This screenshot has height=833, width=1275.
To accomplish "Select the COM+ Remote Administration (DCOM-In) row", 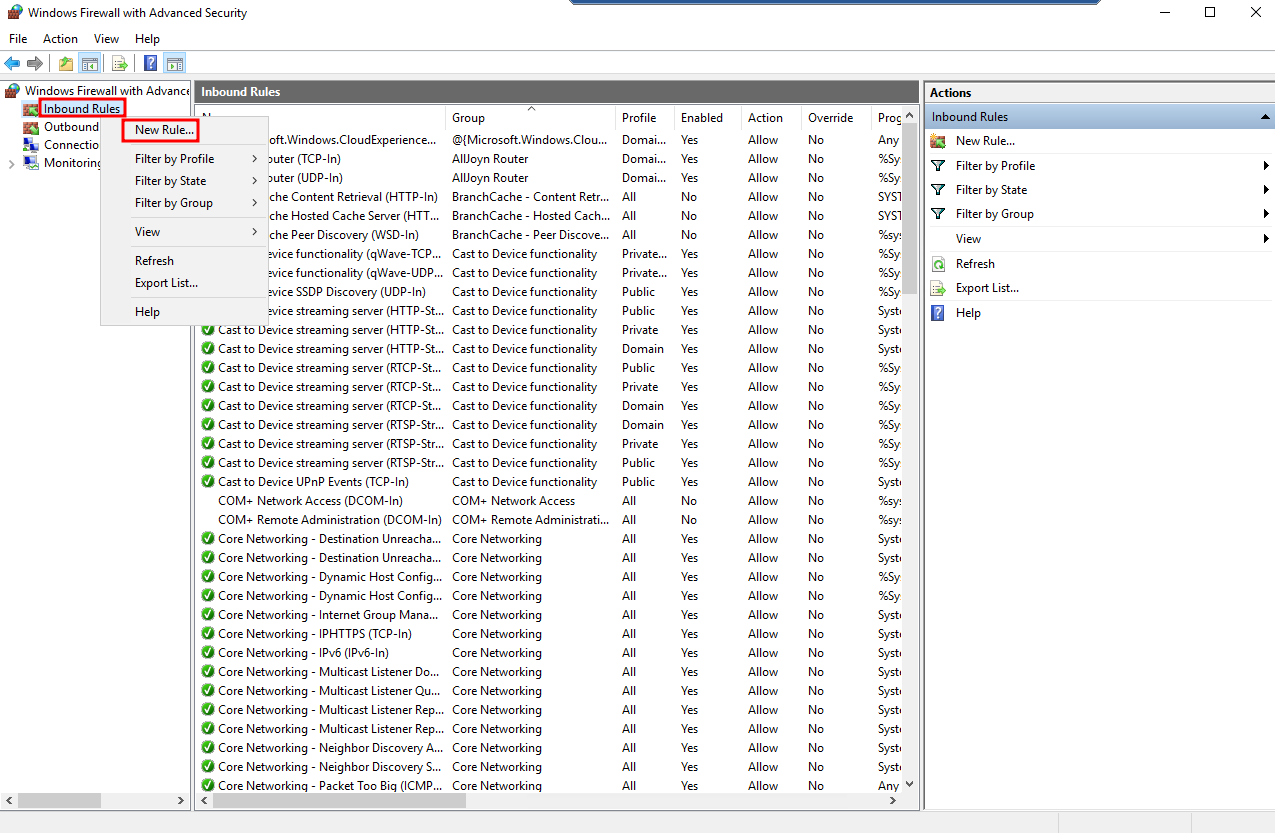I will tap(550, 520).
